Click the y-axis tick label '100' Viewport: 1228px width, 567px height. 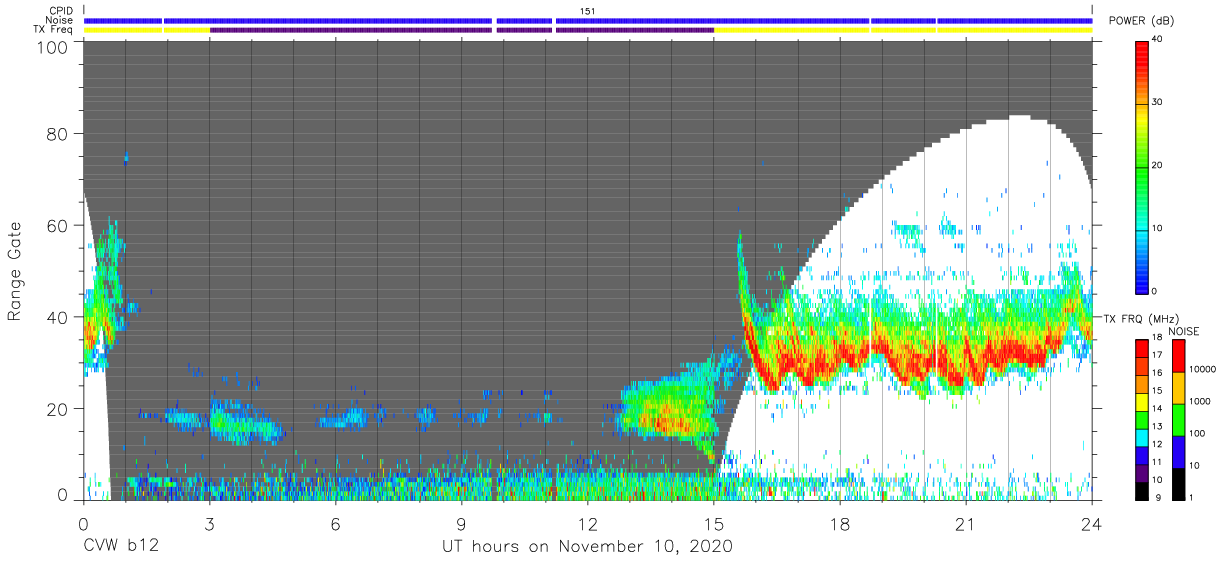click(50, 47)
